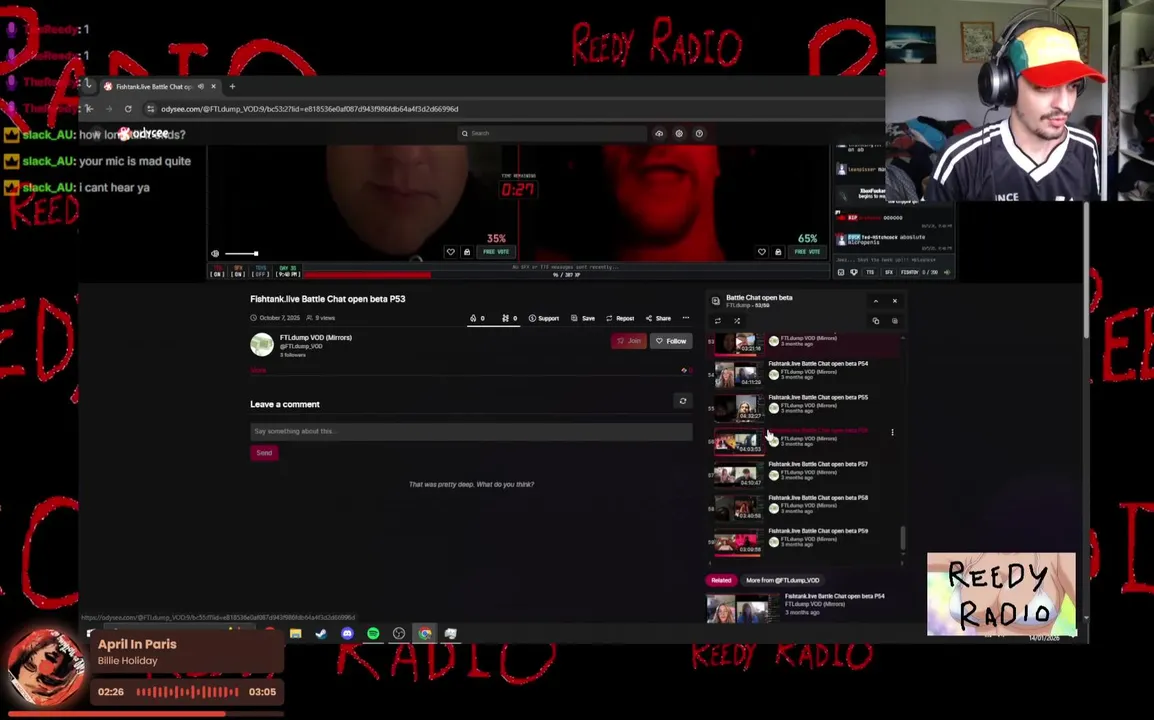Click lock icon beside right FREE VOTE
Viewport: 1154px width, 720px height.
pos(778,252)
